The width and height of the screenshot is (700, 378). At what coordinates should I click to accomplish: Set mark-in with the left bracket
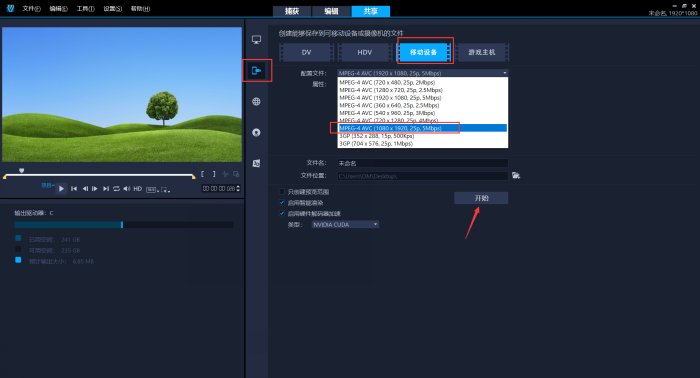click(x=203, y=174)
